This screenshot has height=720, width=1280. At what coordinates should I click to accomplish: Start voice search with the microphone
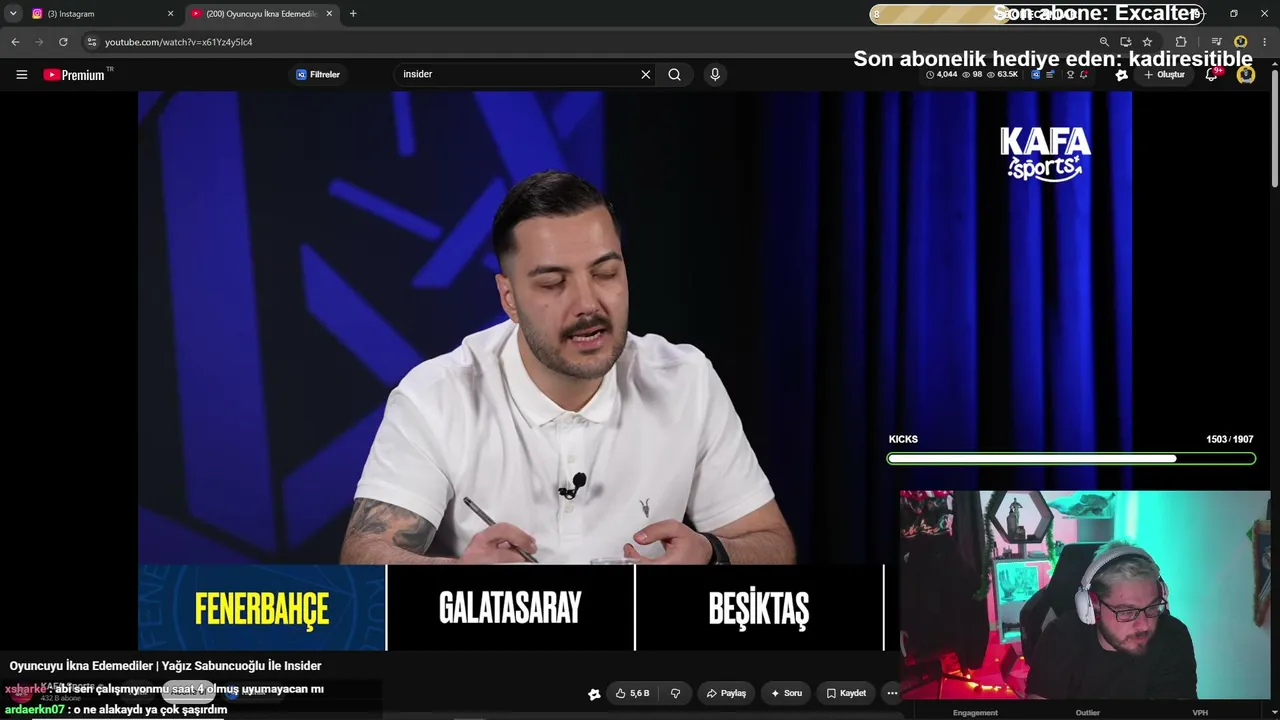pyautogui.click(x=715, y=74)
